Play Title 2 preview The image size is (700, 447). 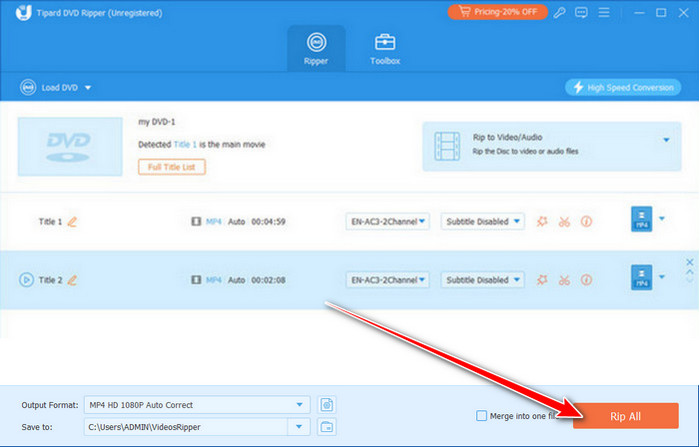(x=26, y=279)
